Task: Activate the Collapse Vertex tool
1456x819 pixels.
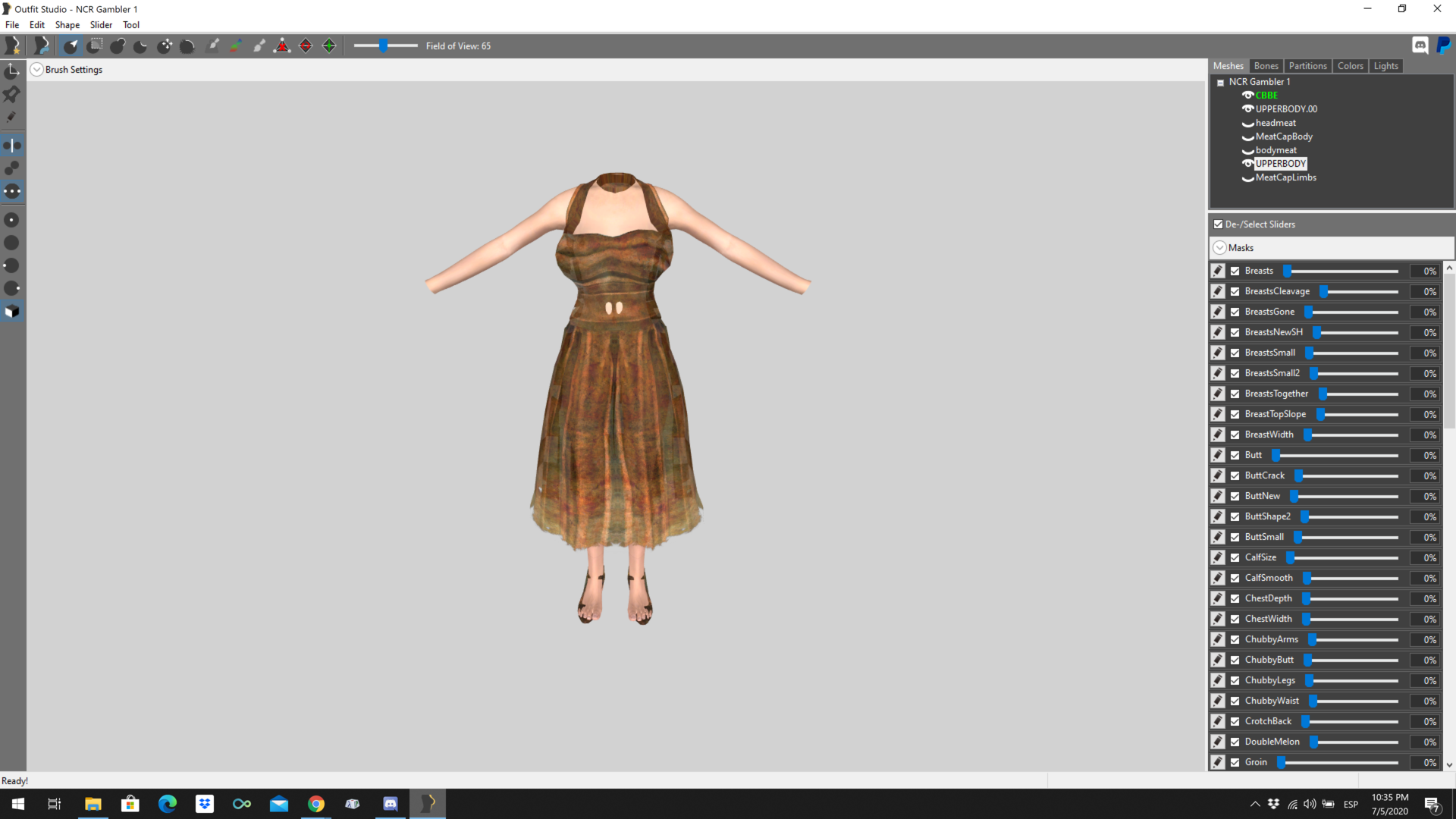Action: click(x=282, y=46)
